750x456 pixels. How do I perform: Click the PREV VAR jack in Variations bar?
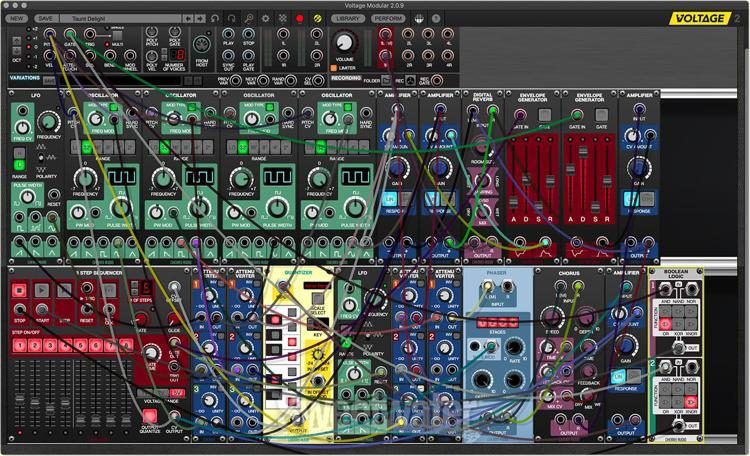click(235, 80)
